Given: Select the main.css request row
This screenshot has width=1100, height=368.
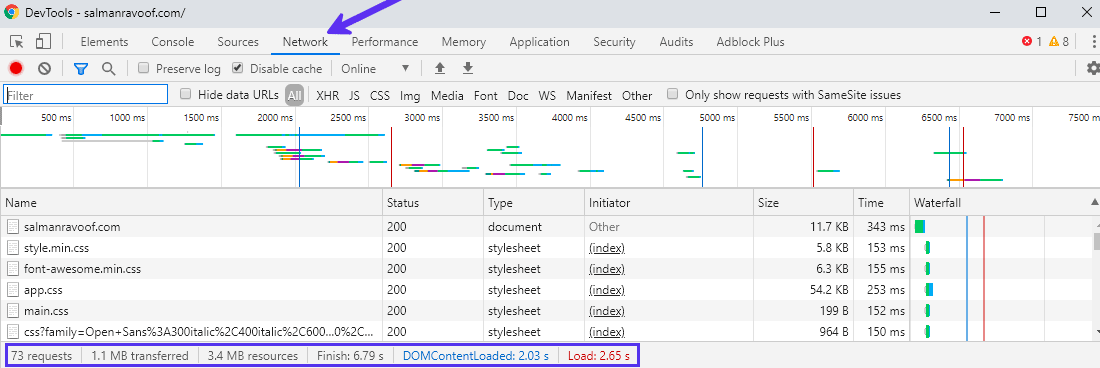Looking at the screenshot, I should tap(546, 311).
